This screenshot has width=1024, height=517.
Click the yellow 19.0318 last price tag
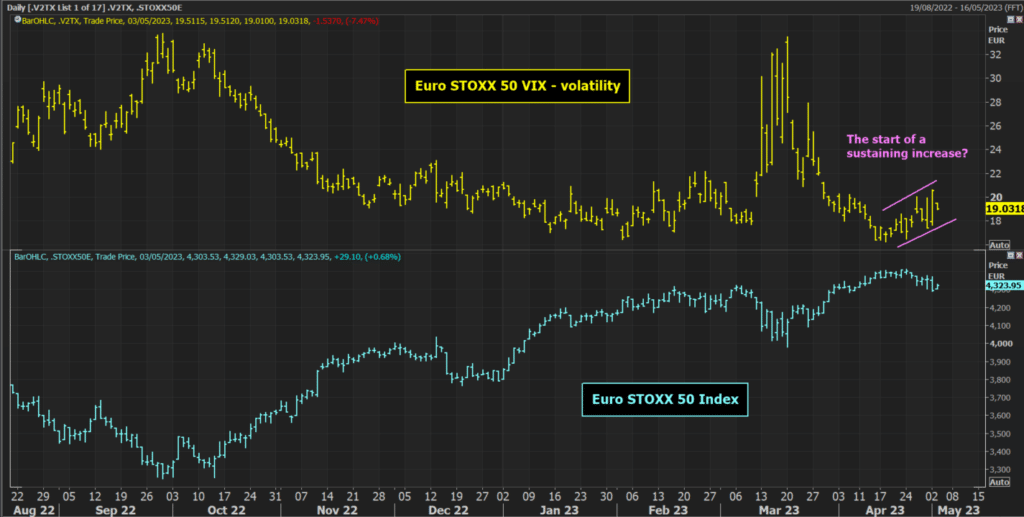click(x=1004, y=209)
